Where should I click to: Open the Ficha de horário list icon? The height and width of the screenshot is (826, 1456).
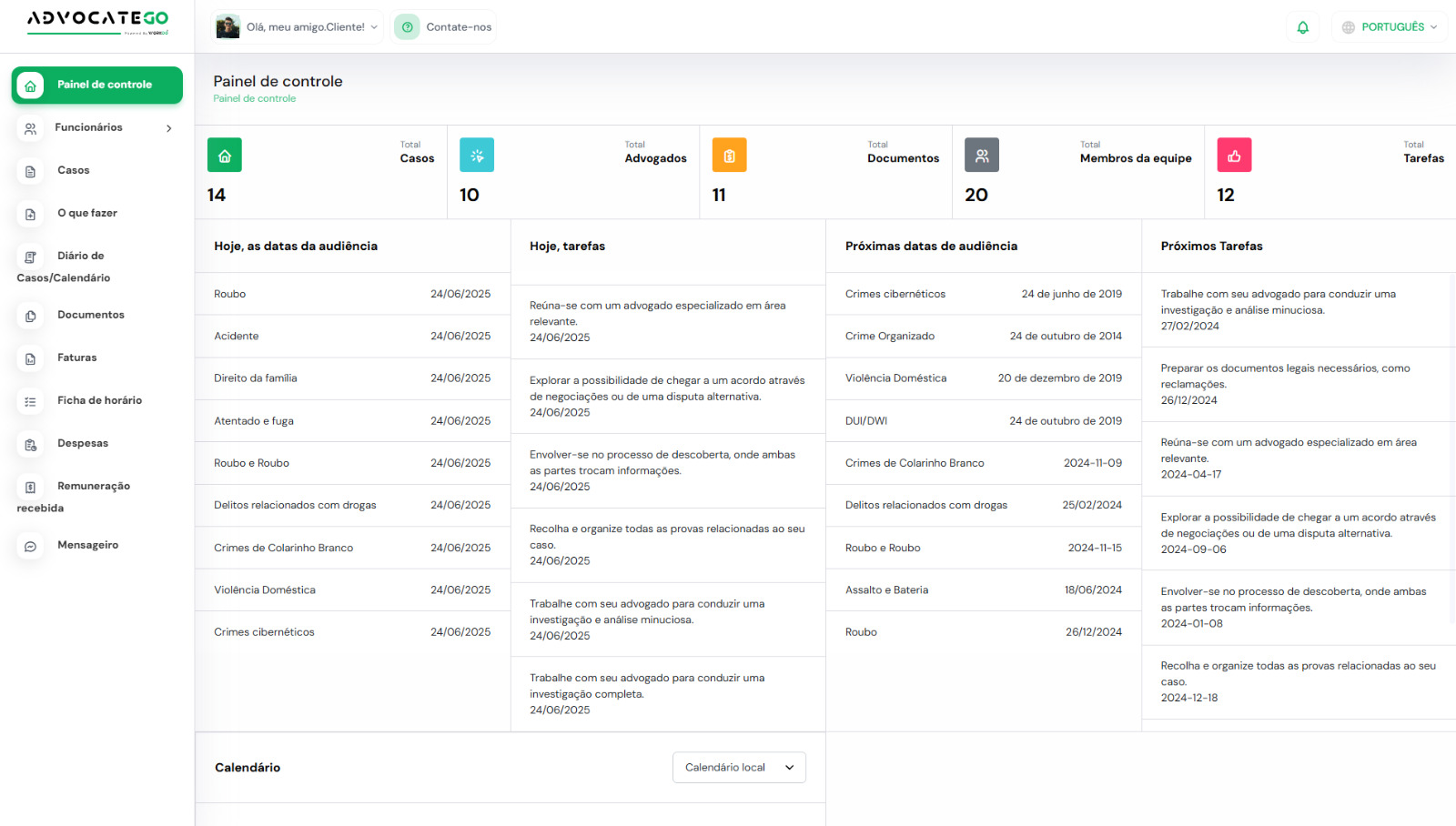30,401
